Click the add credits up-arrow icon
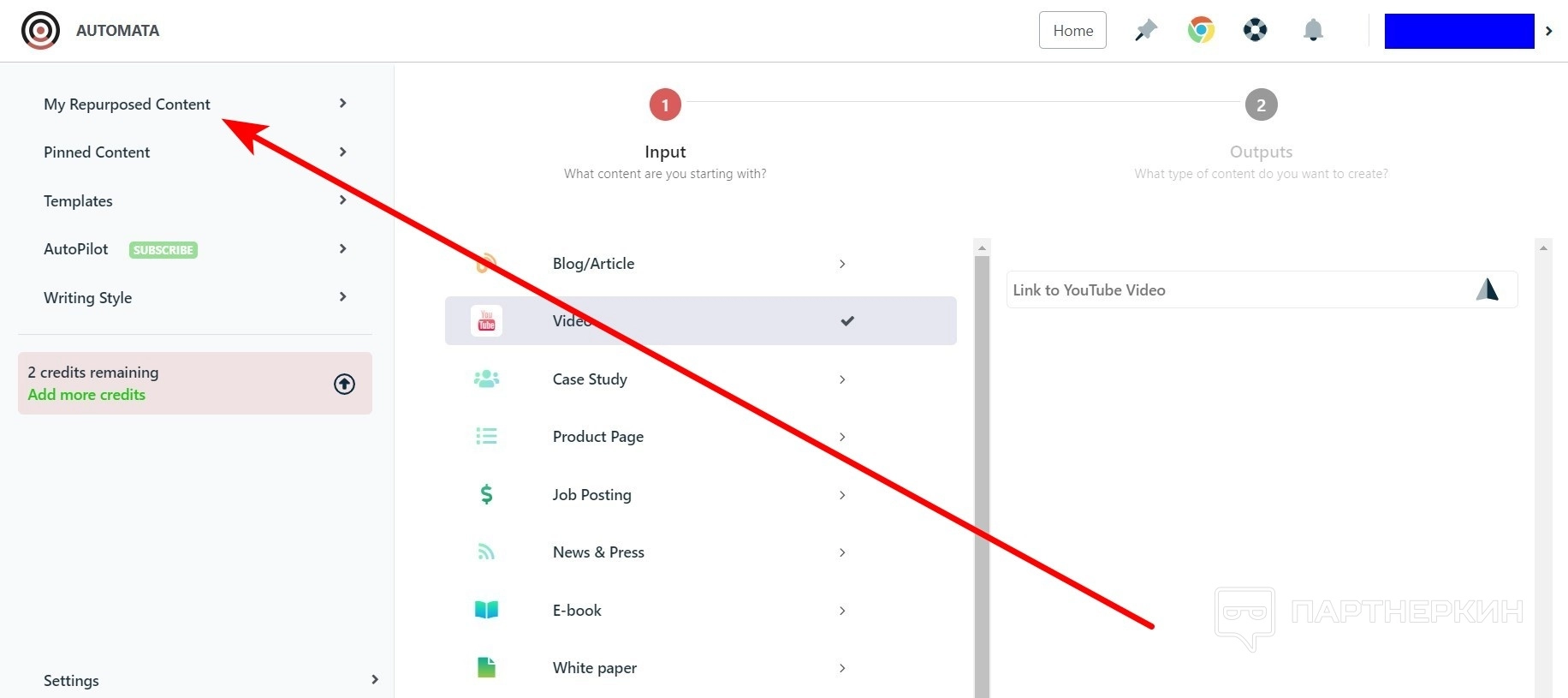The image size is (1568, 698). (344, 384)
